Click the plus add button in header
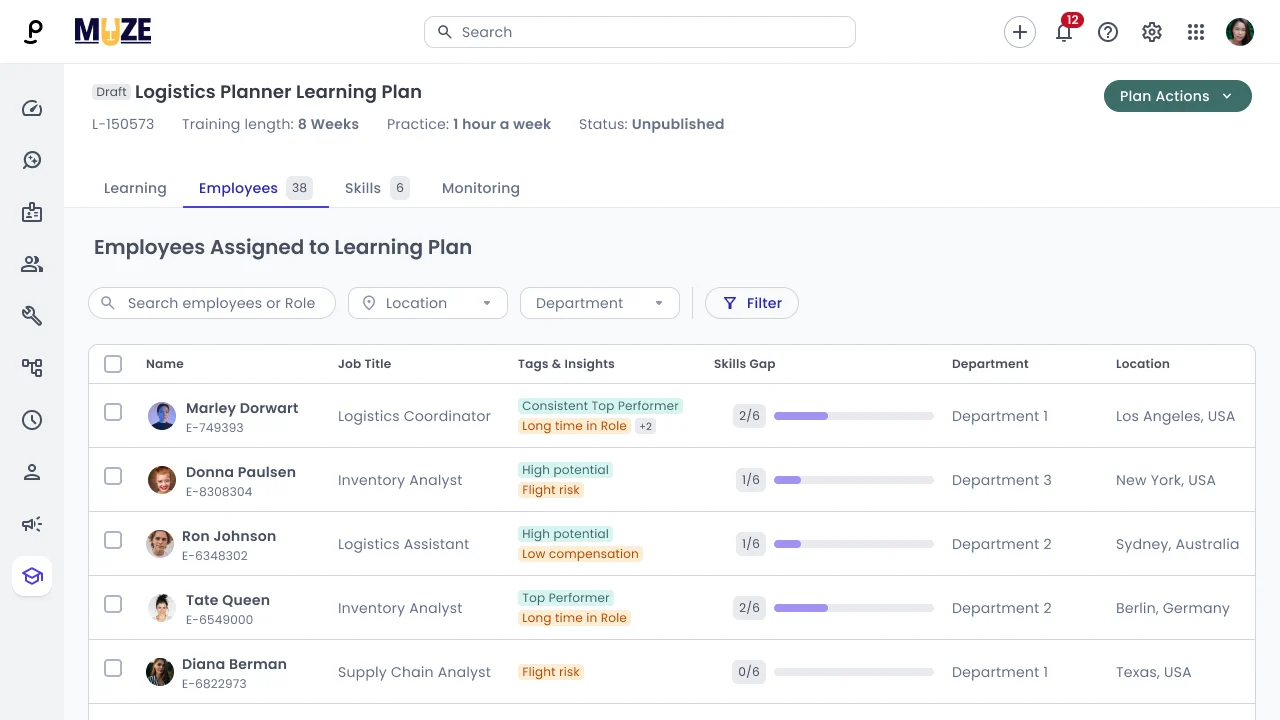Screen dimensions: 1280x720 click(1020, 32)
